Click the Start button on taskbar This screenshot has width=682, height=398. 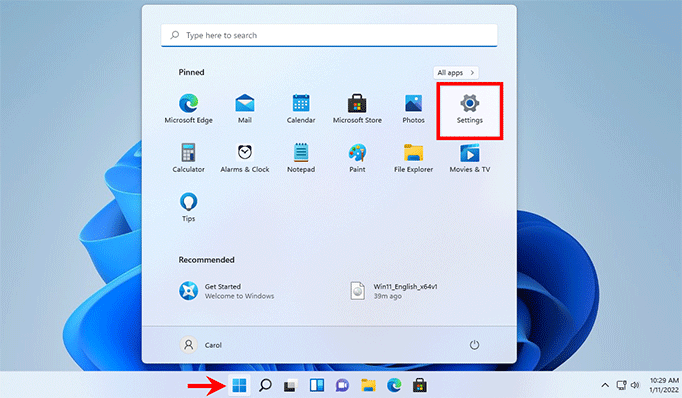239,385
